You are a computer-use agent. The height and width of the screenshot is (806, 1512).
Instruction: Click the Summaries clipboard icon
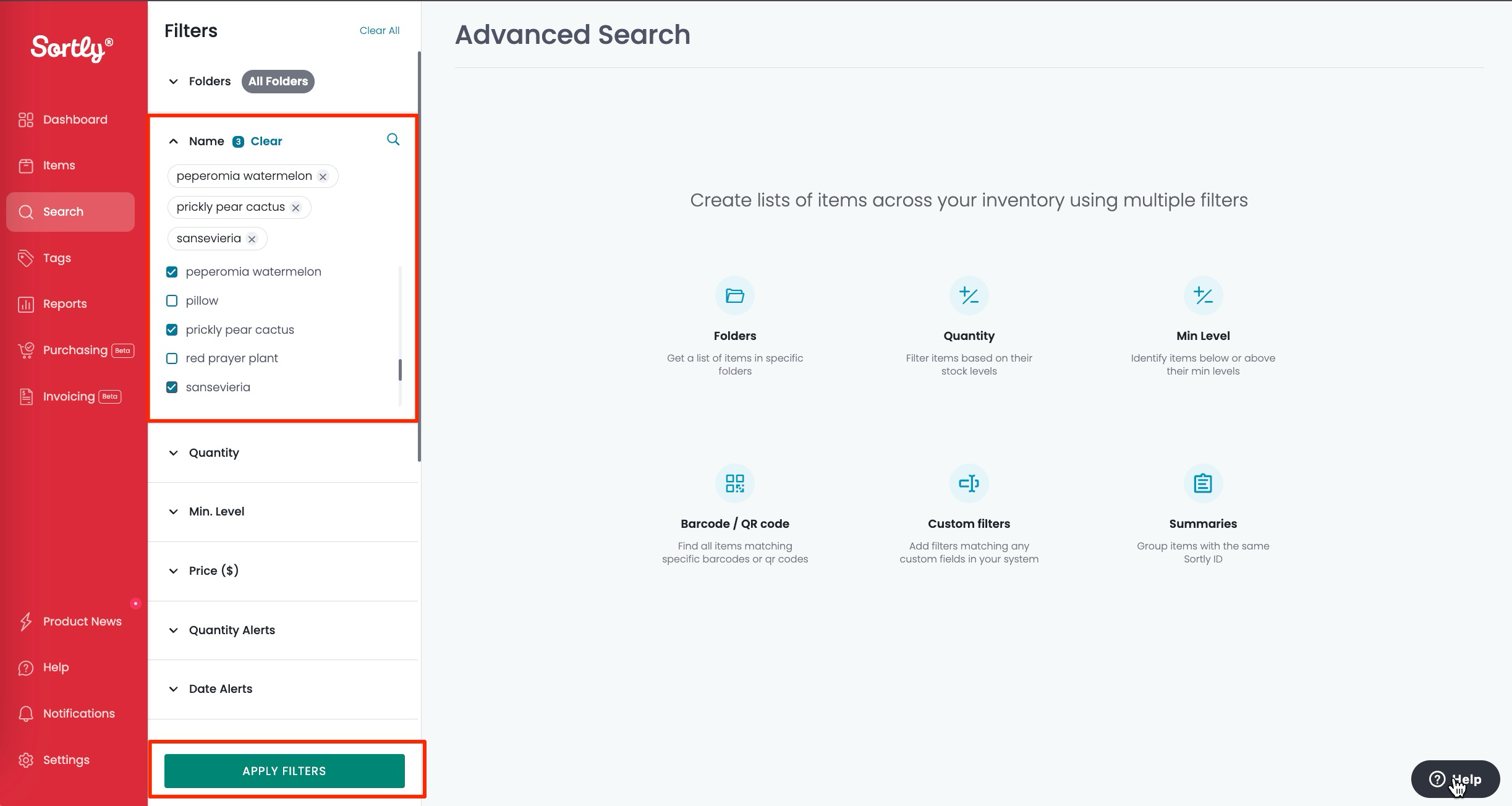[x=1203, y=483]
